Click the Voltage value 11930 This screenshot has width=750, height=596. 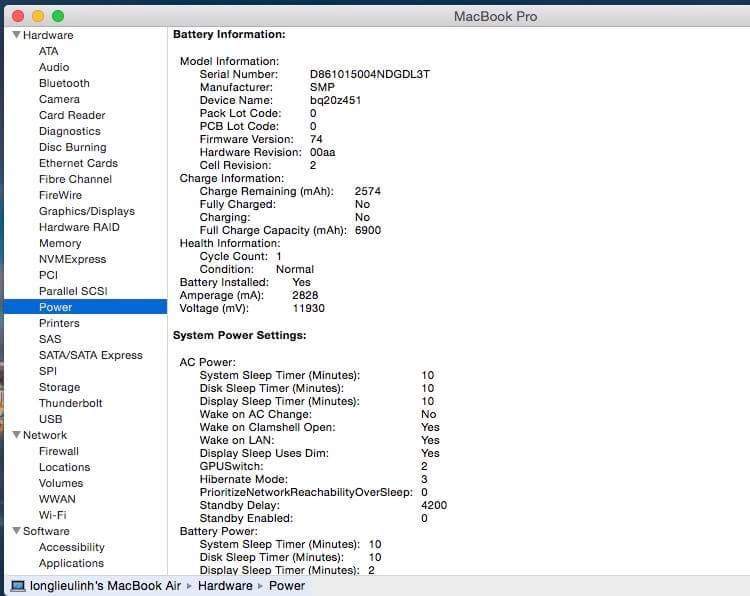pos(309,309)
